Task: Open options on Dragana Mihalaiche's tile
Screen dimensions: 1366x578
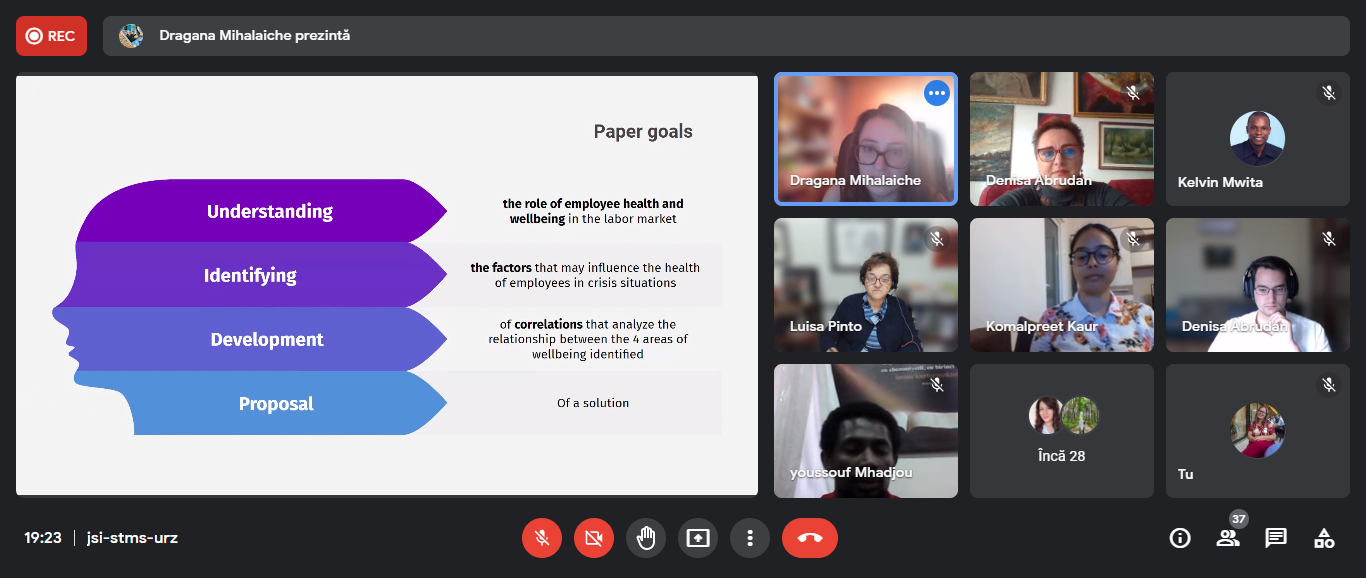Action: pyautogui.click(x=937, y=93)
